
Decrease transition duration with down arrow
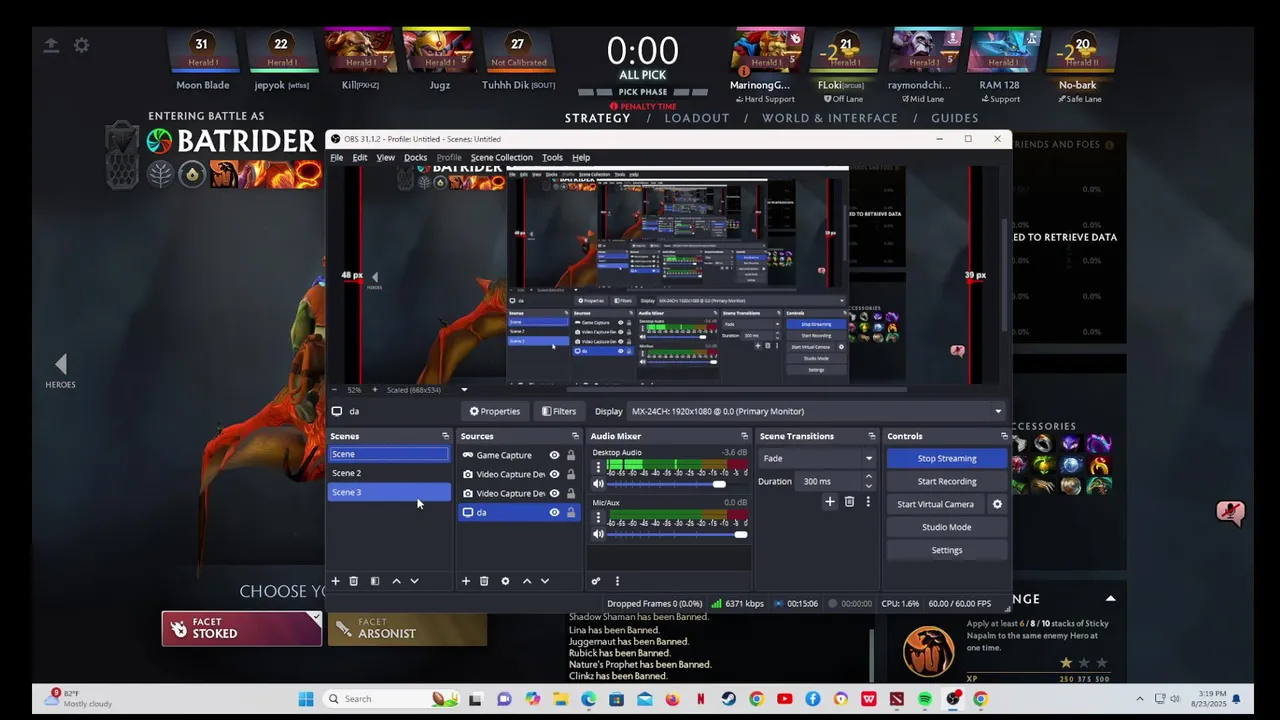(868, 485)
